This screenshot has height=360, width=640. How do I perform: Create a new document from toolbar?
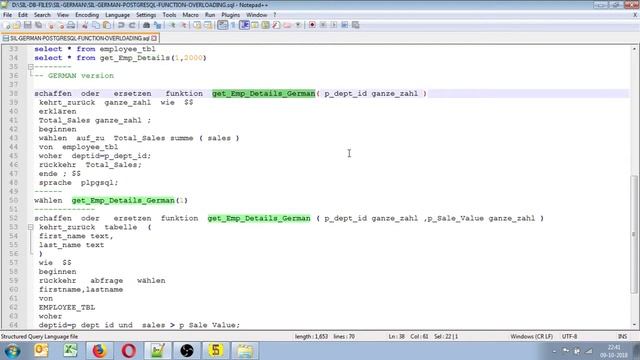(x=6, y=25)
